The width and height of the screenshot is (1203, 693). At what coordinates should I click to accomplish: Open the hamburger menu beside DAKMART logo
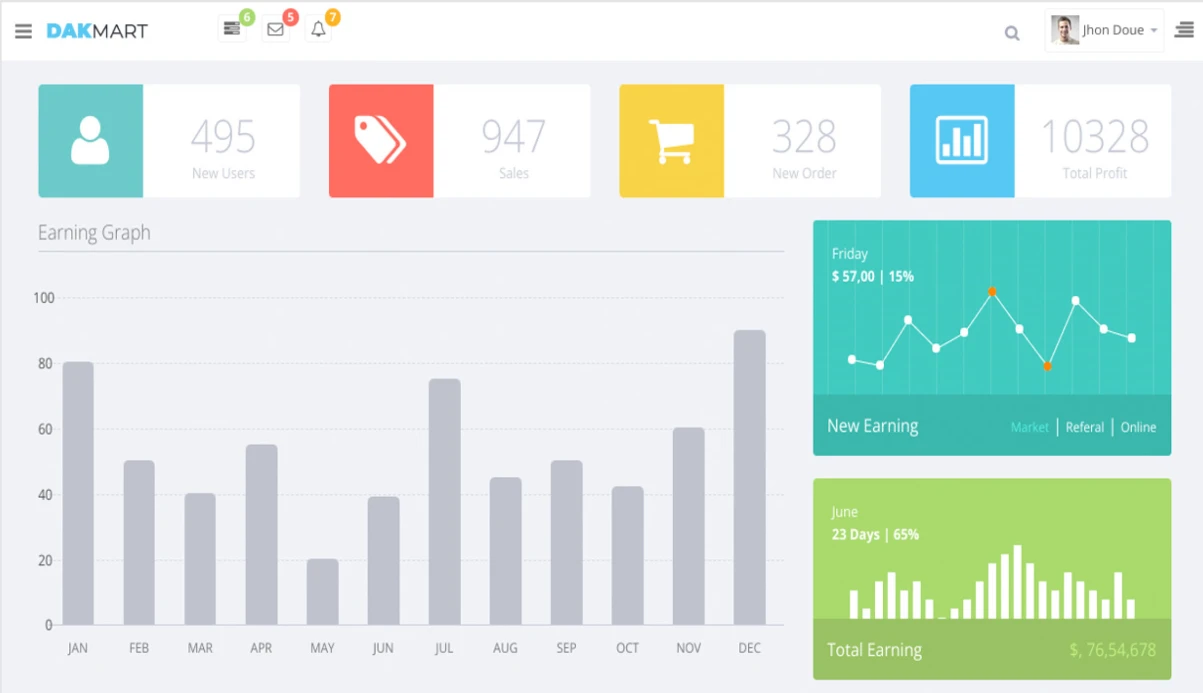(x=23, y=31)
